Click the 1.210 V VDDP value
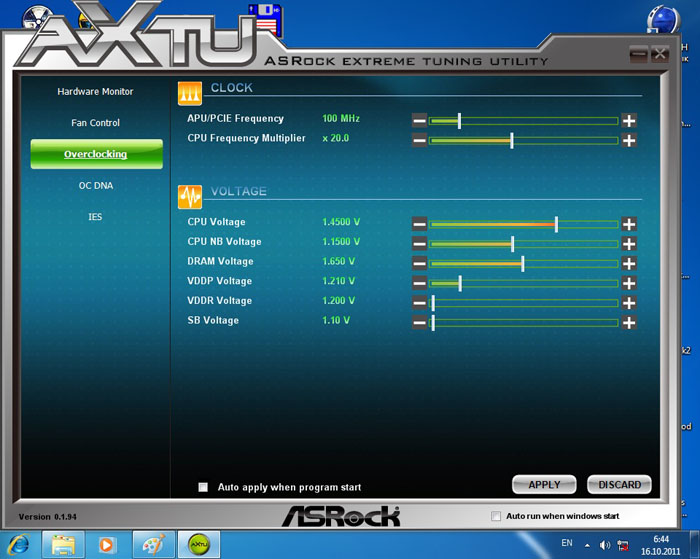 click(339, 281)
